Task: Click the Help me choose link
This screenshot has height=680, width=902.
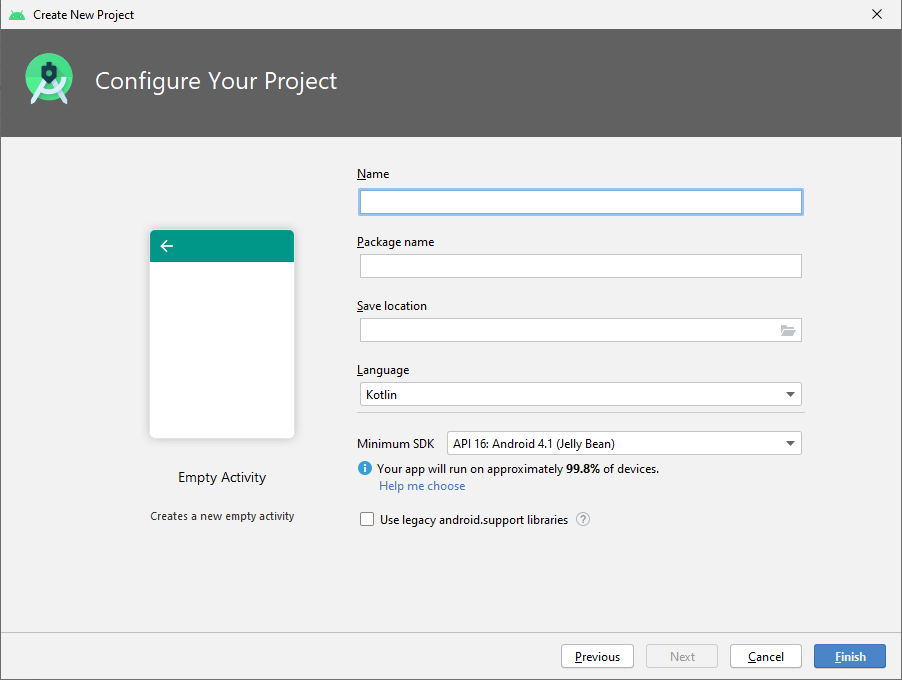Action: (421, 486)
